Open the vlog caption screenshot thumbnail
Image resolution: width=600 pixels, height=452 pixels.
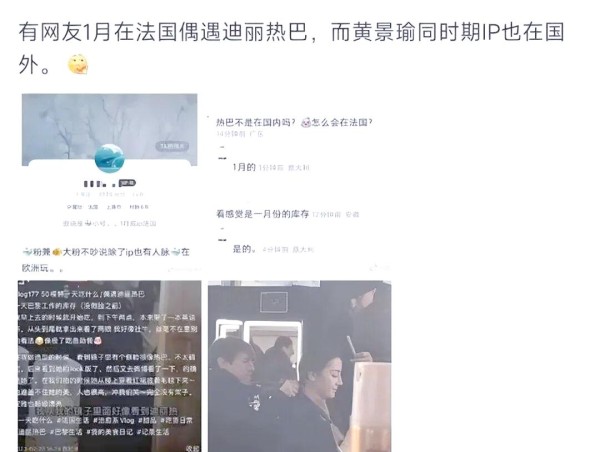coord(109,366)
